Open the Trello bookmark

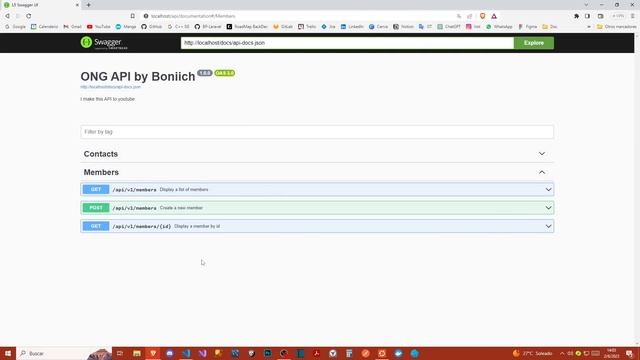click(307, 27)
